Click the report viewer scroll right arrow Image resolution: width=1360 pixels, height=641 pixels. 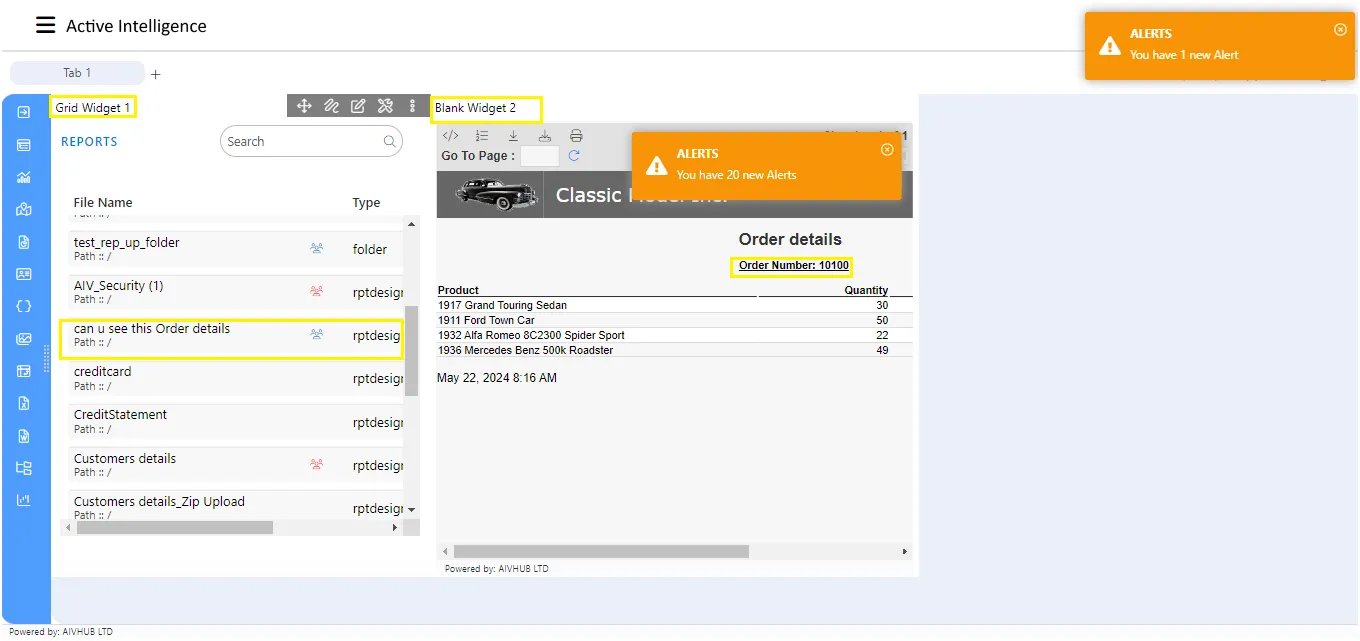(905, 551)
